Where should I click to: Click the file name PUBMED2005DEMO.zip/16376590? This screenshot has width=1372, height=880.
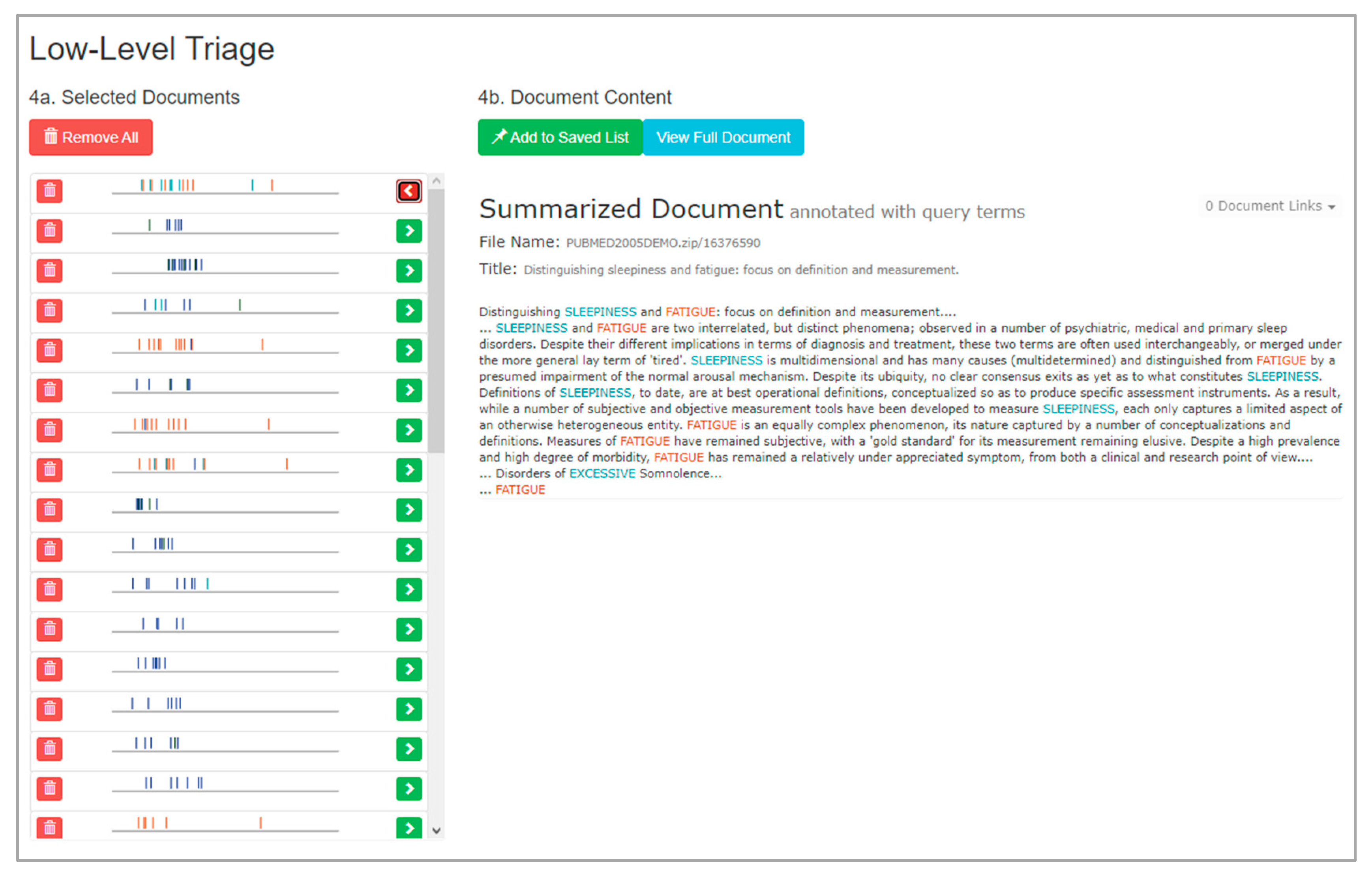663,243
